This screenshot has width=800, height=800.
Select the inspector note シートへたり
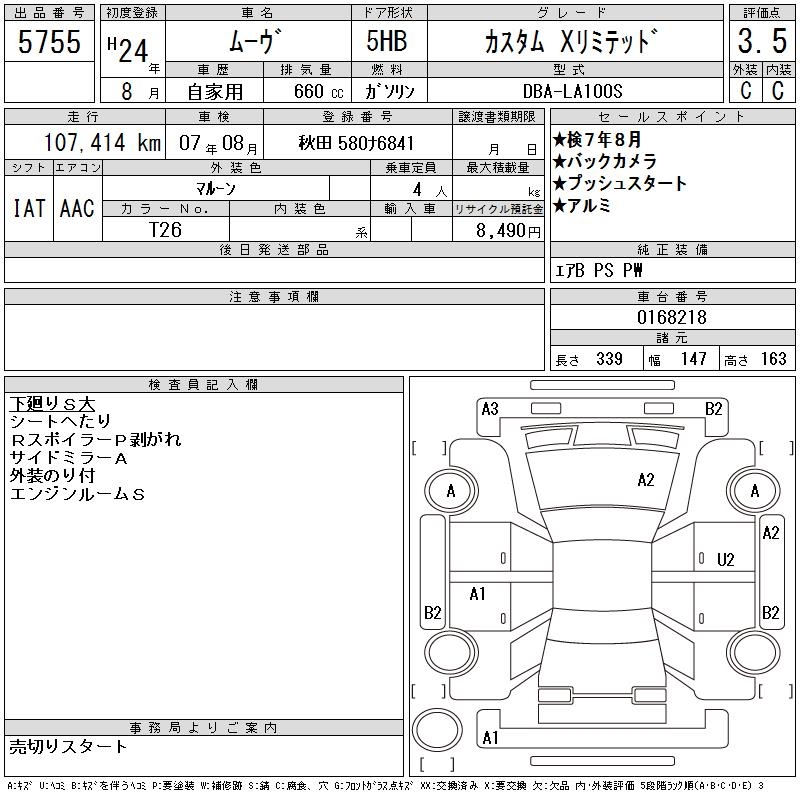click(60, 421)
